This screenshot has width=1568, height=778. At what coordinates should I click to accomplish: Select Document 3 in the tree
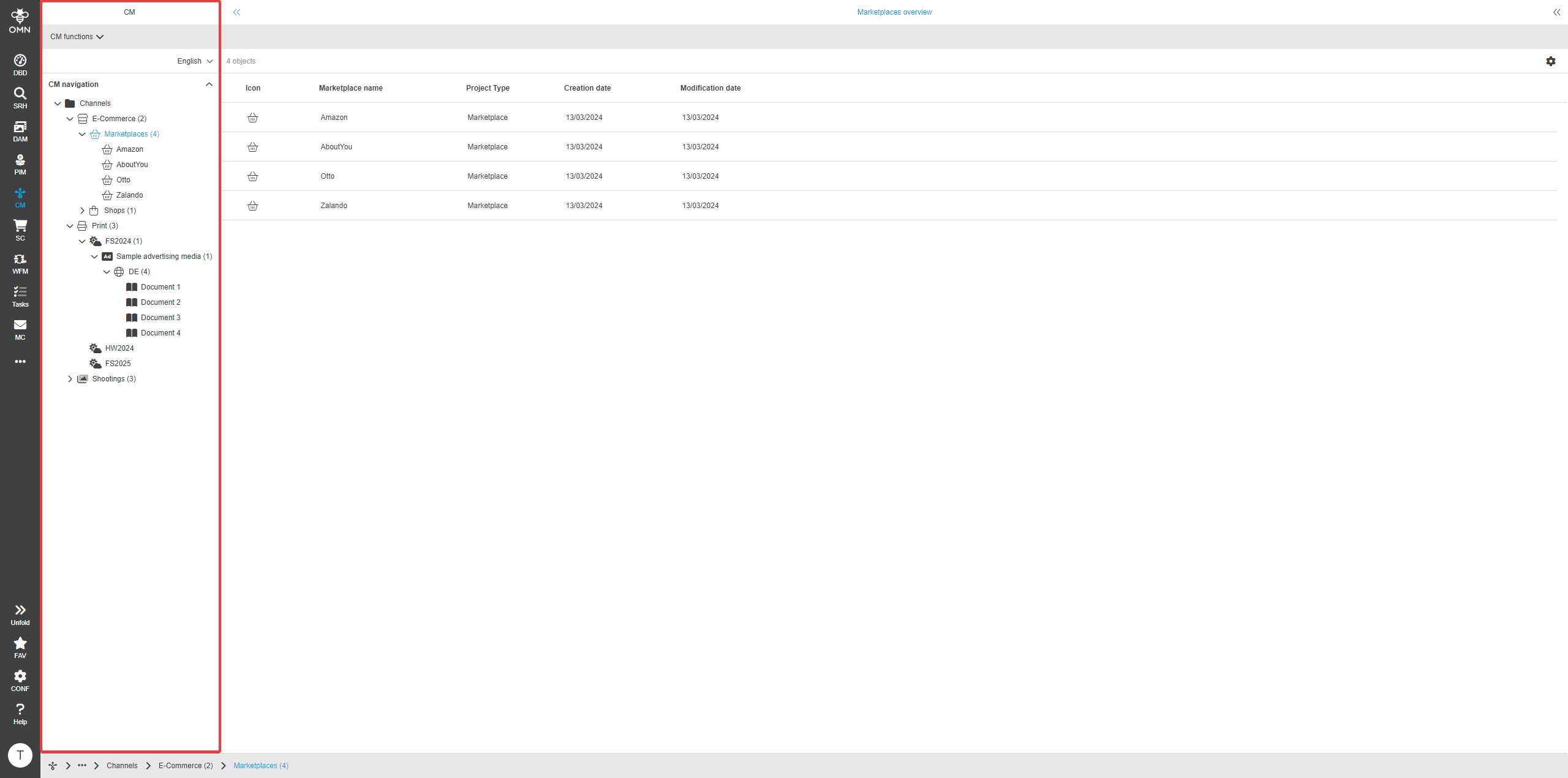pyautogui.click(x=160, y=318)
